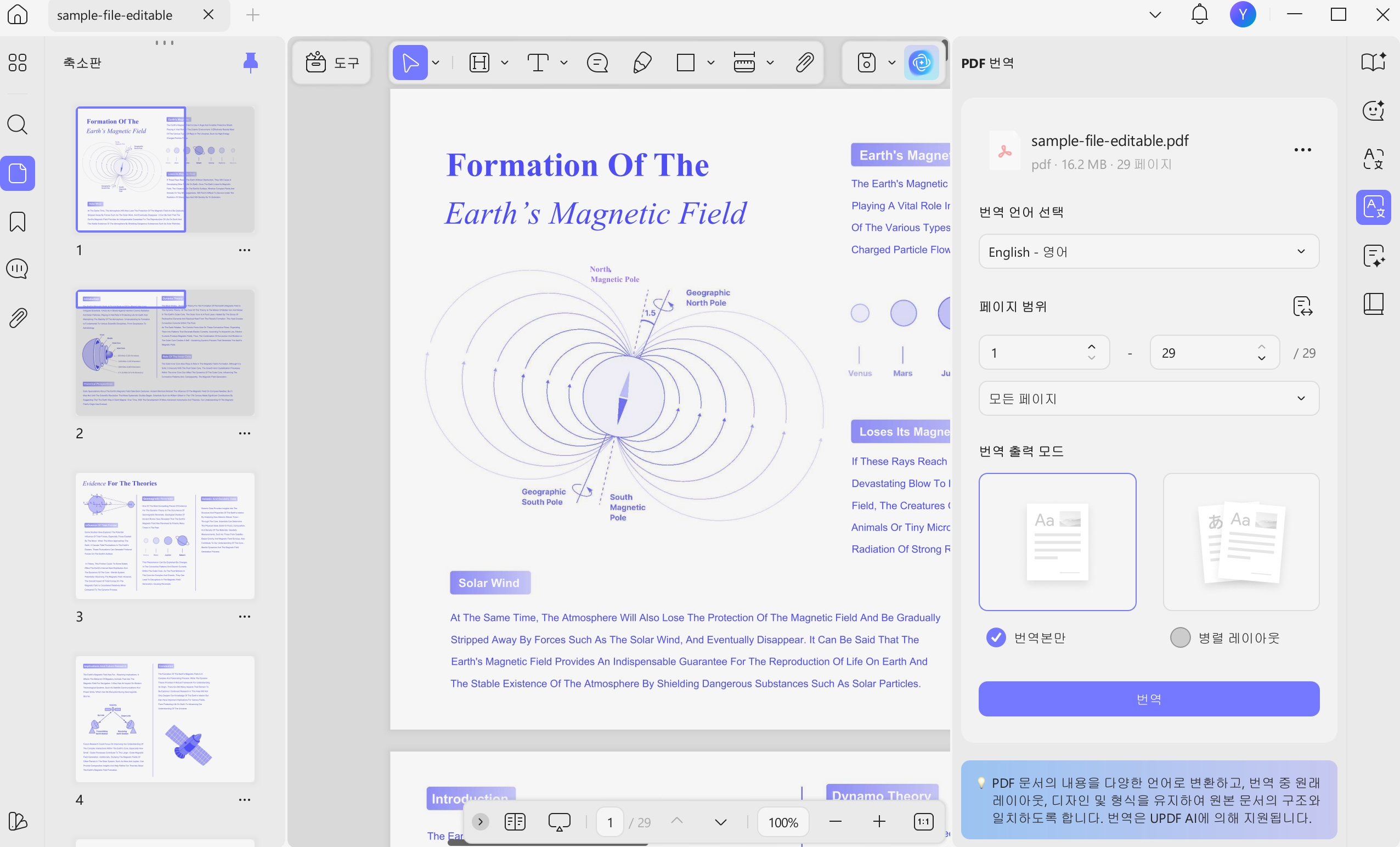
Task: Open more options for page 4 thumbnail
Action: click(244, 800)
